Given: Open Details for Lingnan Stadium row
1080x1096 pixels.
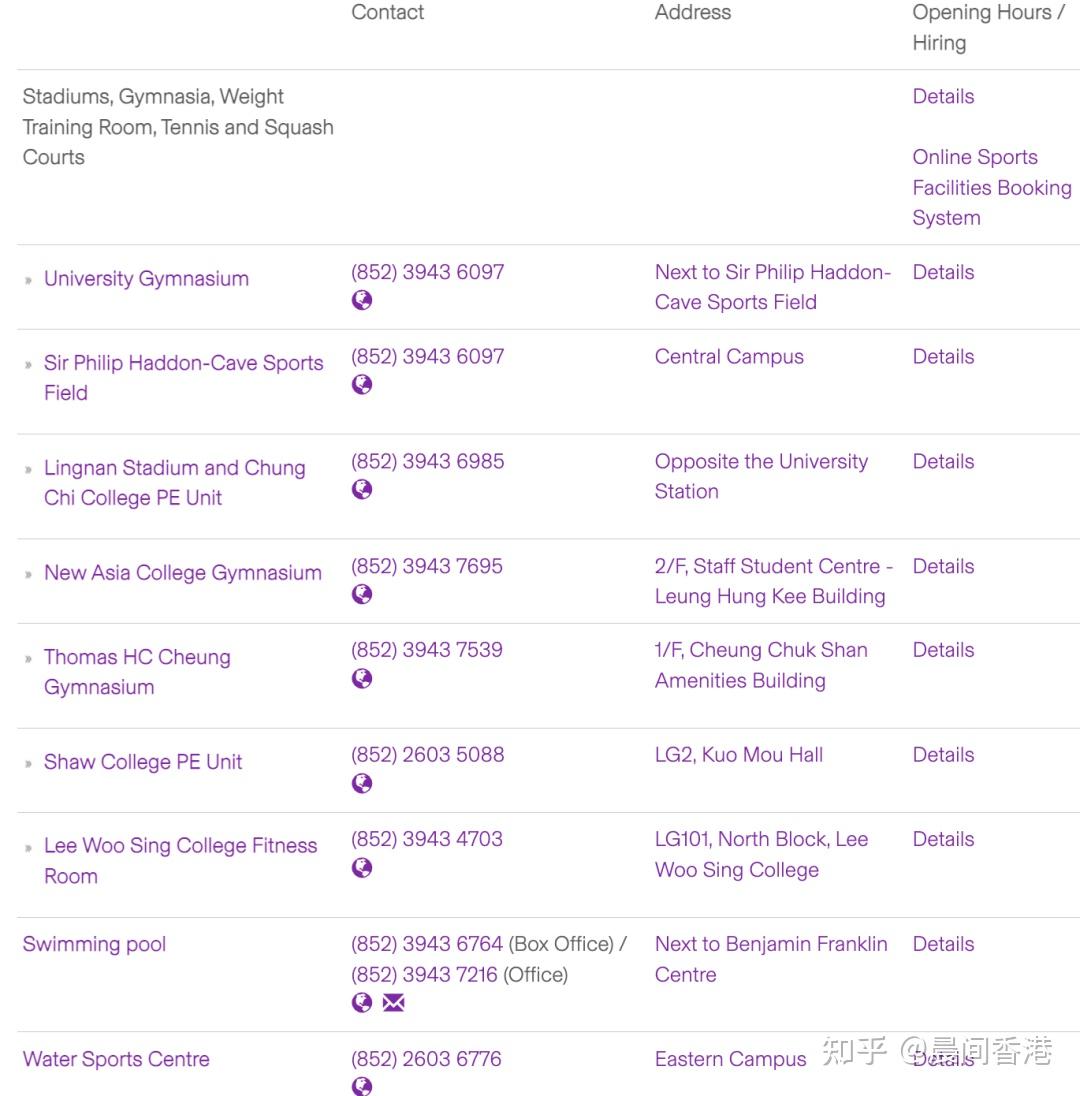Looking at the screenshot, I should 942,462.
